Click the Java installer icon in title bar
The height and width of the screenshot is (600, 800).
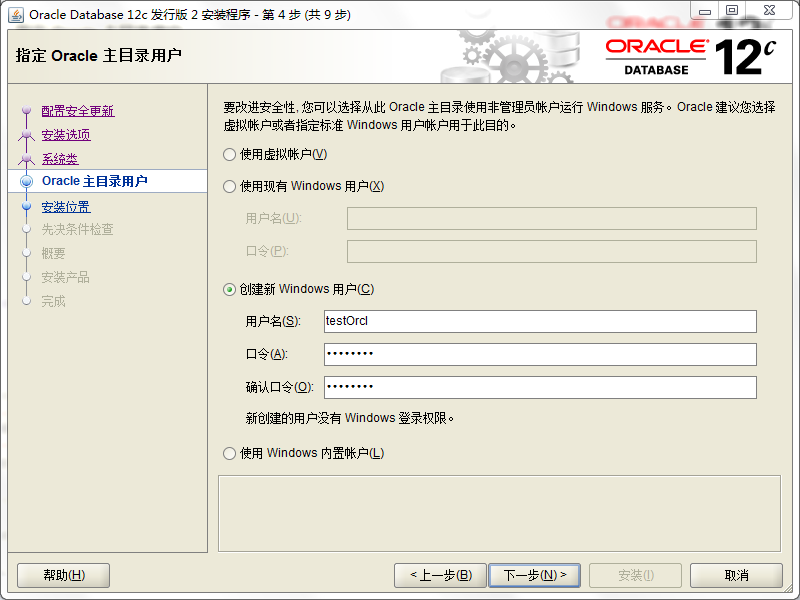pyautogui.click(x=16, y=15)
